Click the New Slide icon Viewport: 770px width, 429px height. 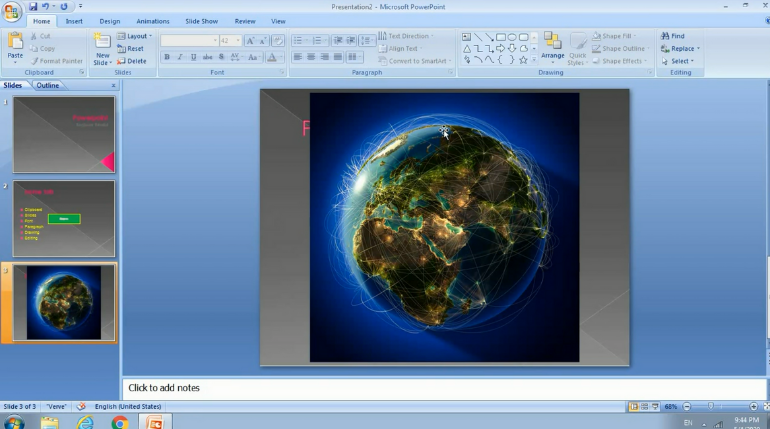pyautogui.click(x=102, y=42)
